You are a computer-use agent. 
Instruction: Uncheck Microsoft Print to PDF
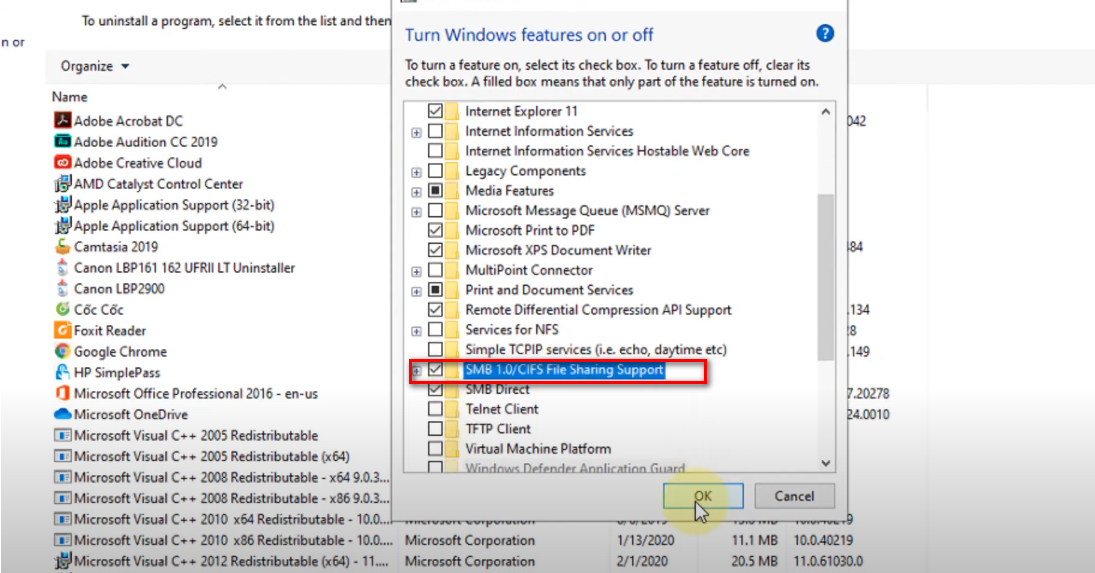pos(435,230)
